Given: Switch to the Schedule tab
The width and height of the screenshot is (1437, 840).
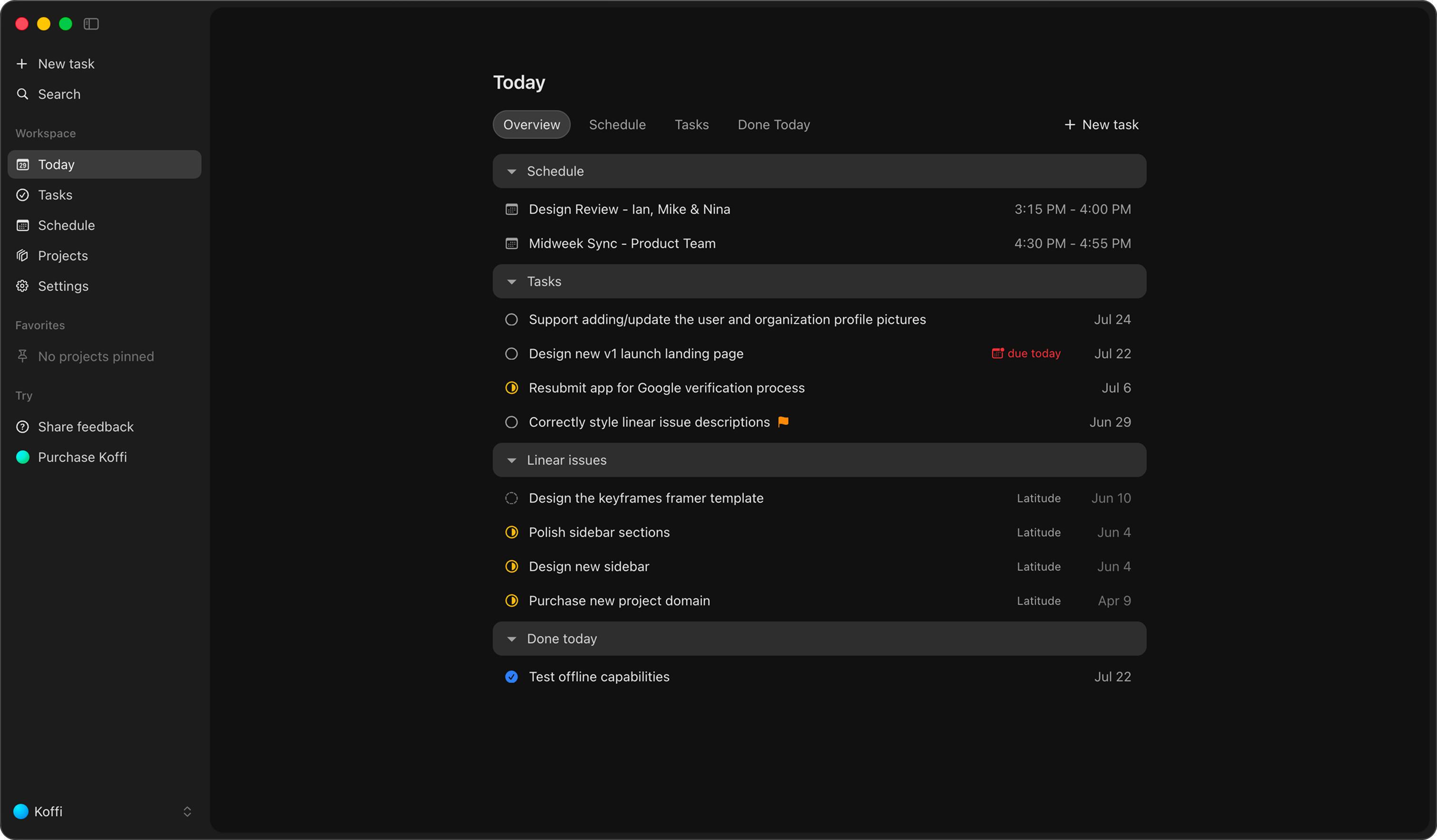Looking at the screenshot, I should [617, 124].
